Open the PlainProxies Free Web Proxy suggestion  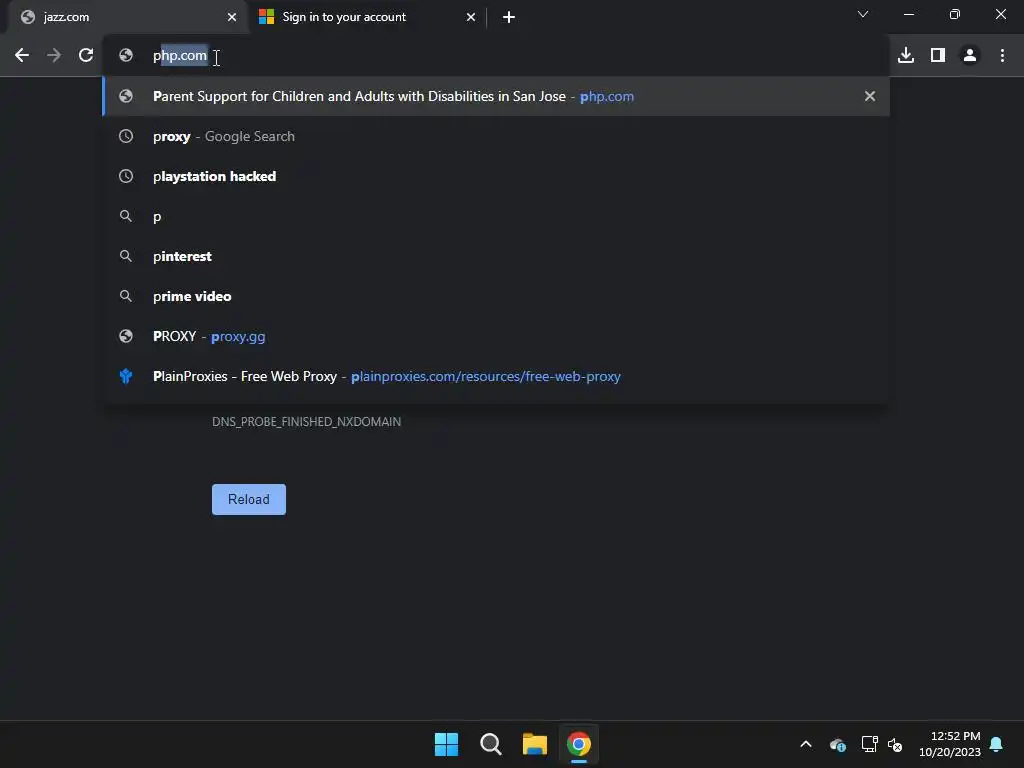coord(496,376)
